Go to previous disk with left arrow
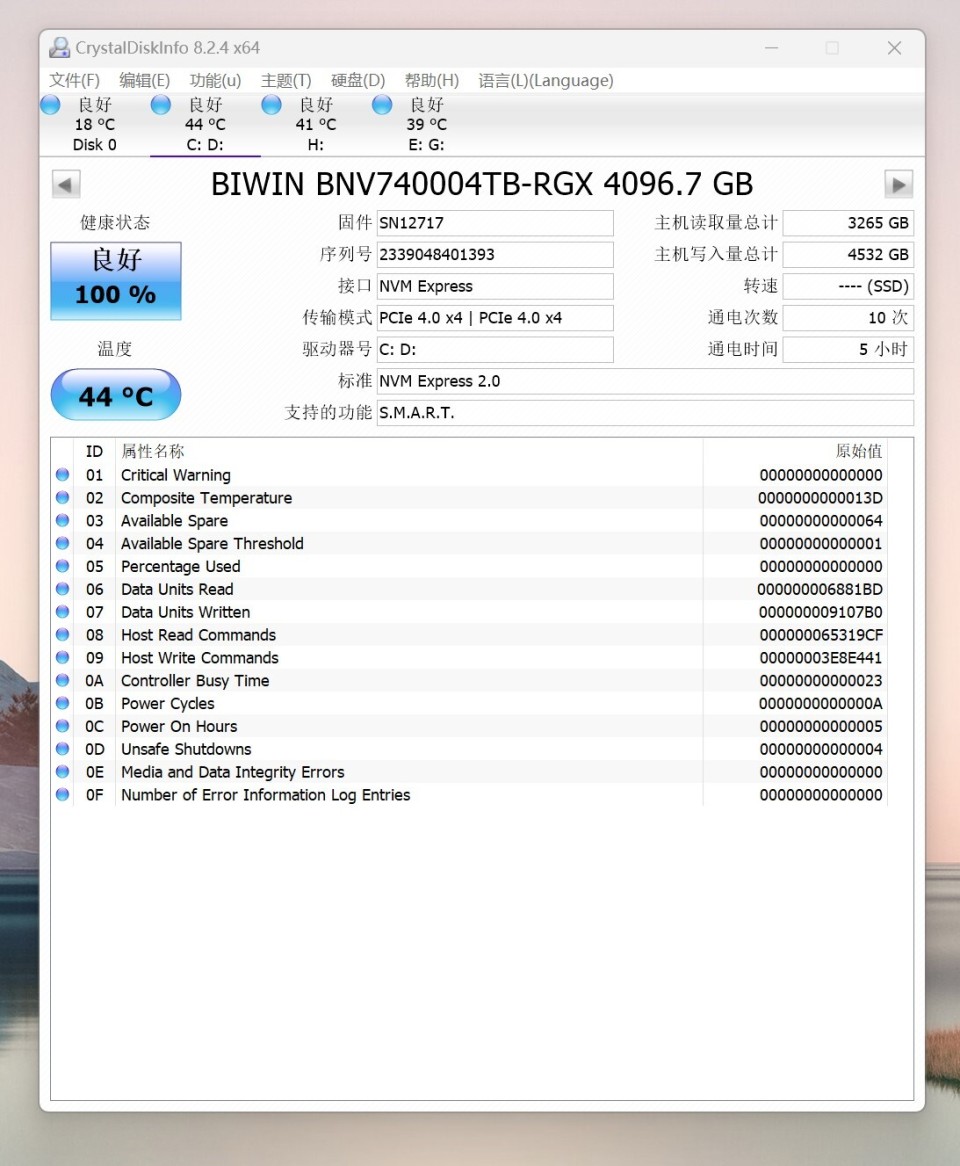Screen dimensions: 960x1166 [x=66, y=184]
